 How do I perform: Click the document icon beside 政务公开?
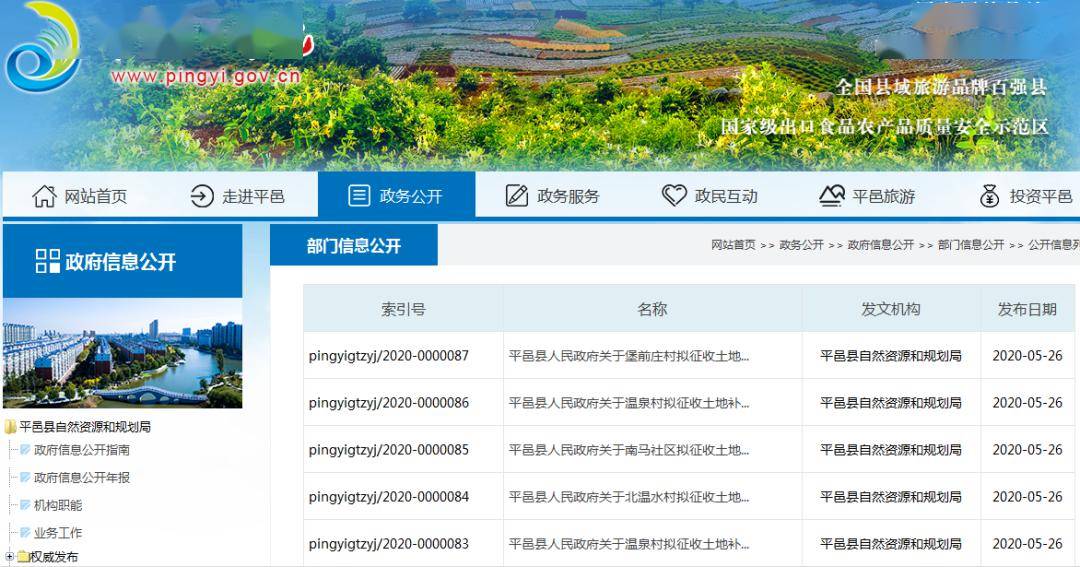(x=359, y=196)
